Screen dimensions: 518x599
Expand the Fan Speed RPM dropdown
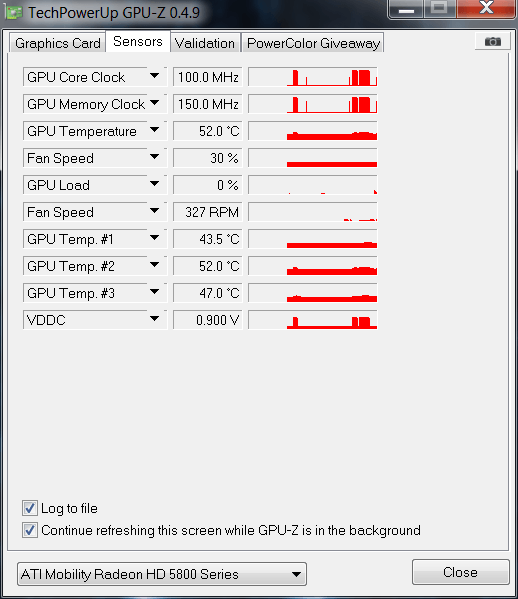tap(155, 211)
